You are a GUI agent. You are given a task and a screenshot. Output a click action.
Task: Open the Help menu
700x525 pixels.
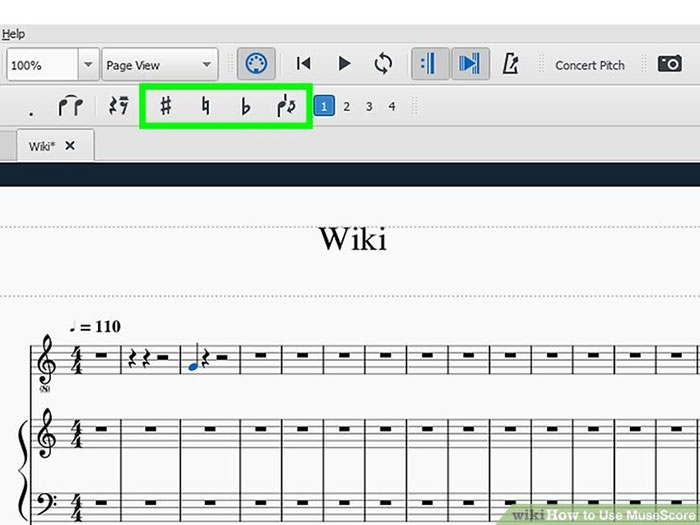click(13, 34)
